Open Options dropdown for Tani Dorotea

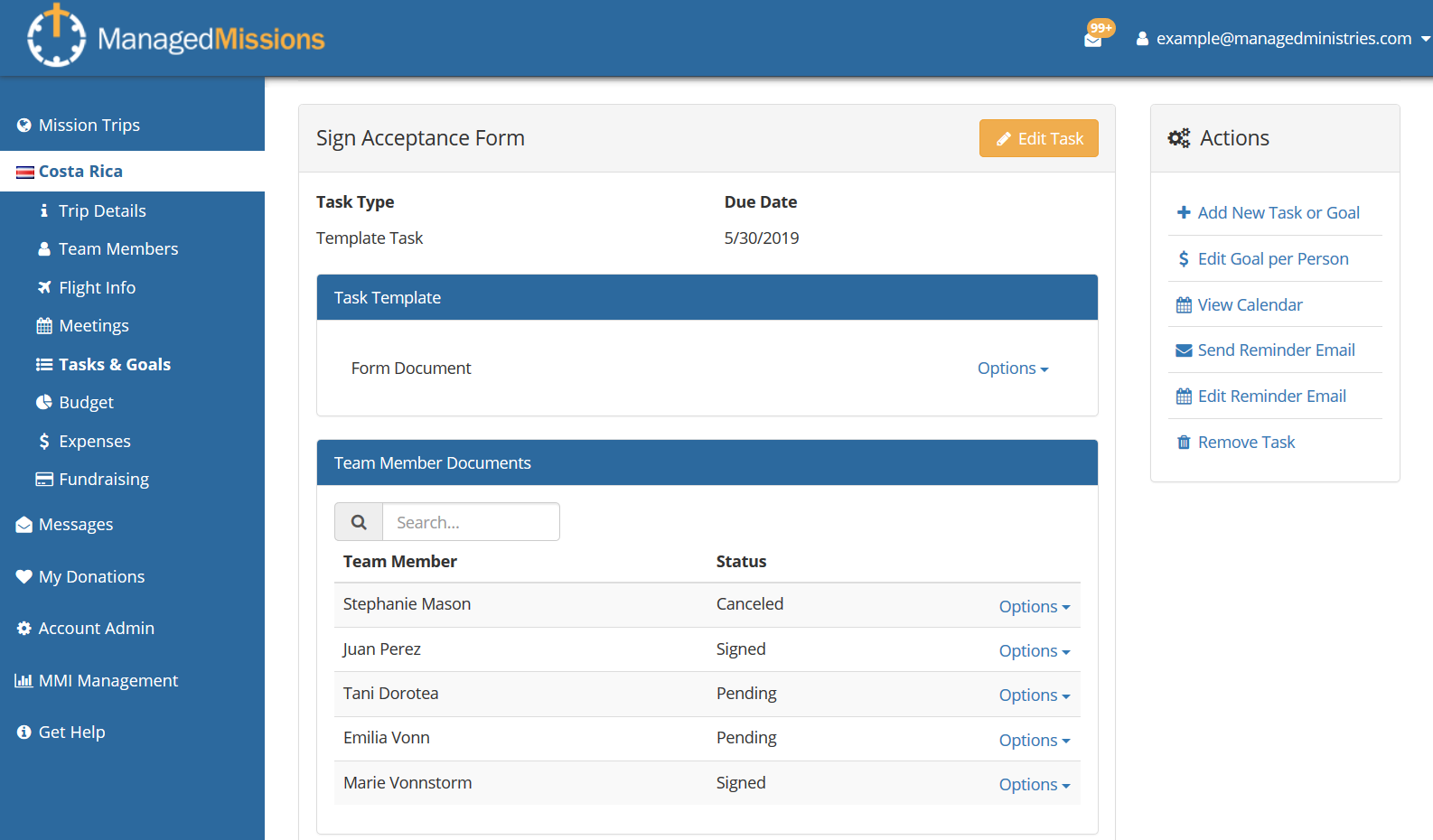pos(1035,695)
